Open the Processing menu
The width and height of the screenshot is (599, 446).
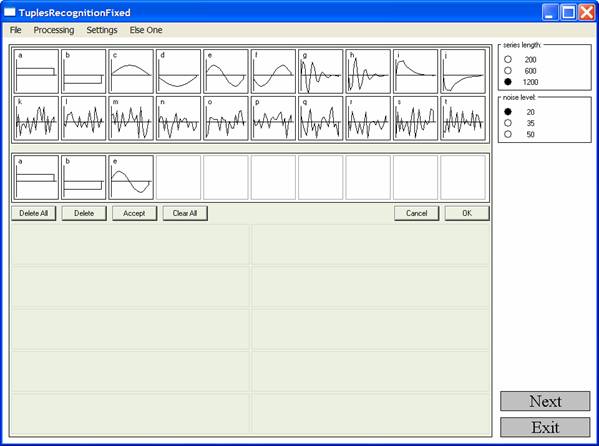(x=54, y=30)
